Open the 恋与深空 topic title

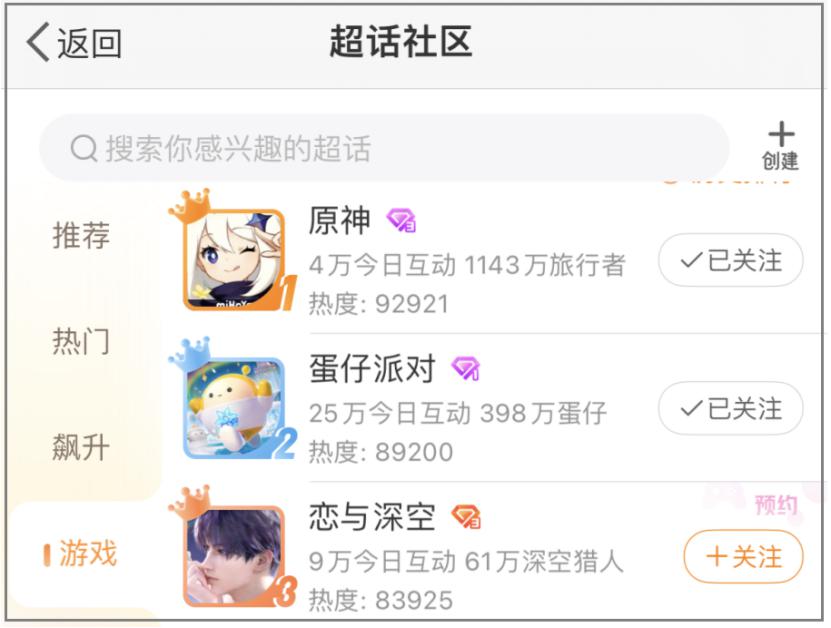click(x=372, y=517)
